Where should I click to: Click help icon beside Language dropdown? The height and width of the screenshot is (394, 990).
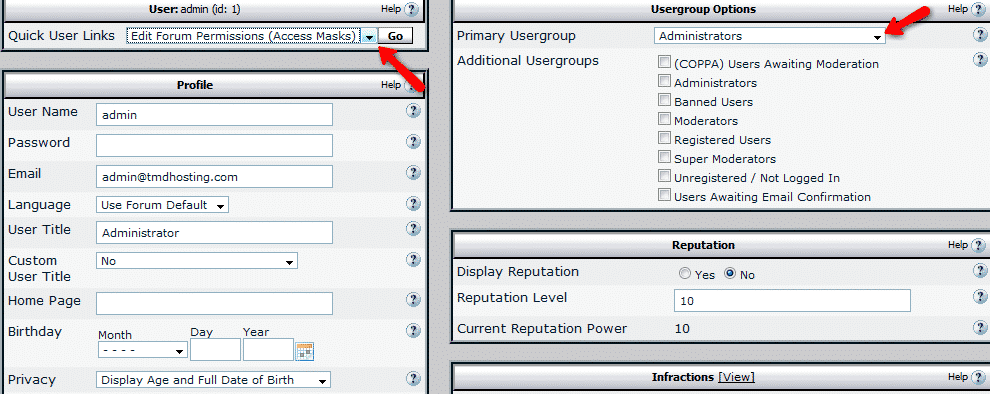(413, 203)
